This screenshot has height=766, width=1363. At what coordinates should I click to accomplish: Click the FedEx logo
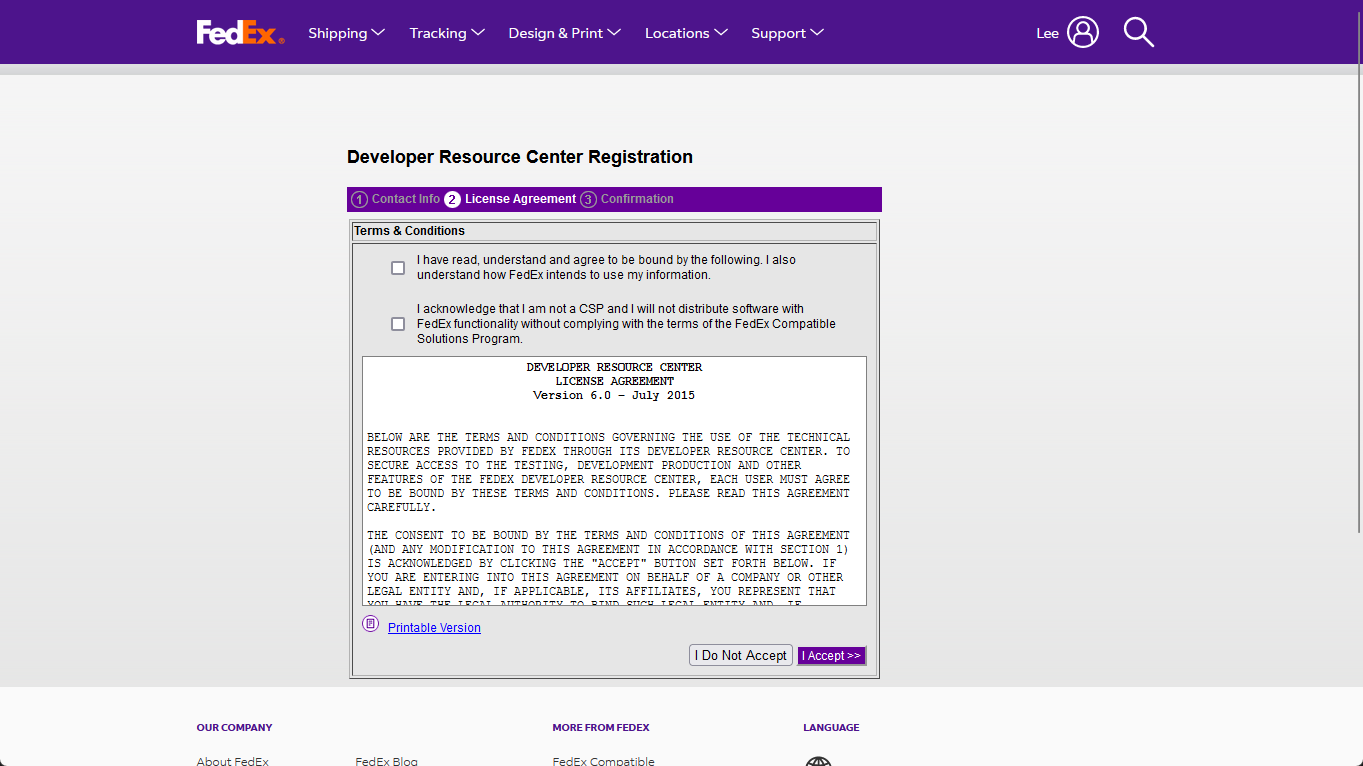[239, 31]
